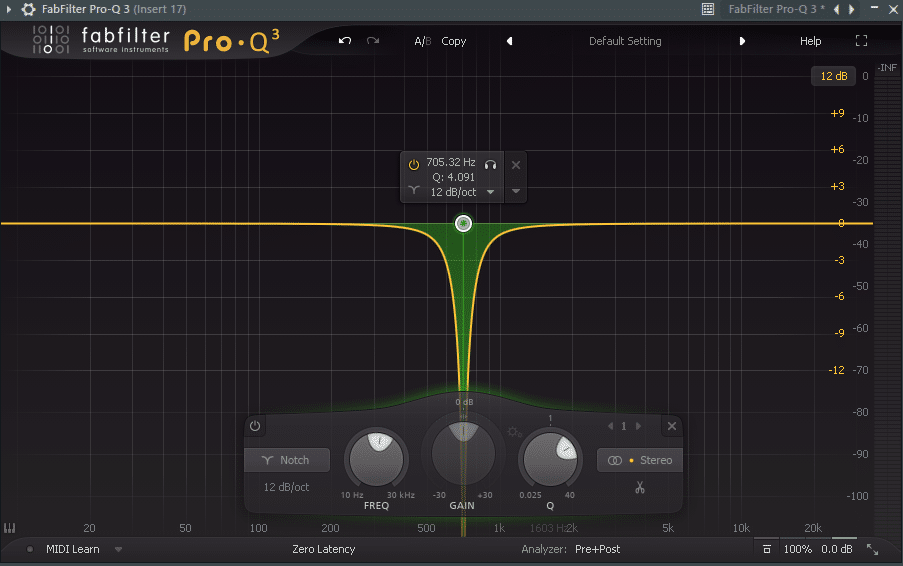This screenshot has height=566, width=903.
Task: Open the 12 dB/oct slope menu in panel
Action: (286, 487)
